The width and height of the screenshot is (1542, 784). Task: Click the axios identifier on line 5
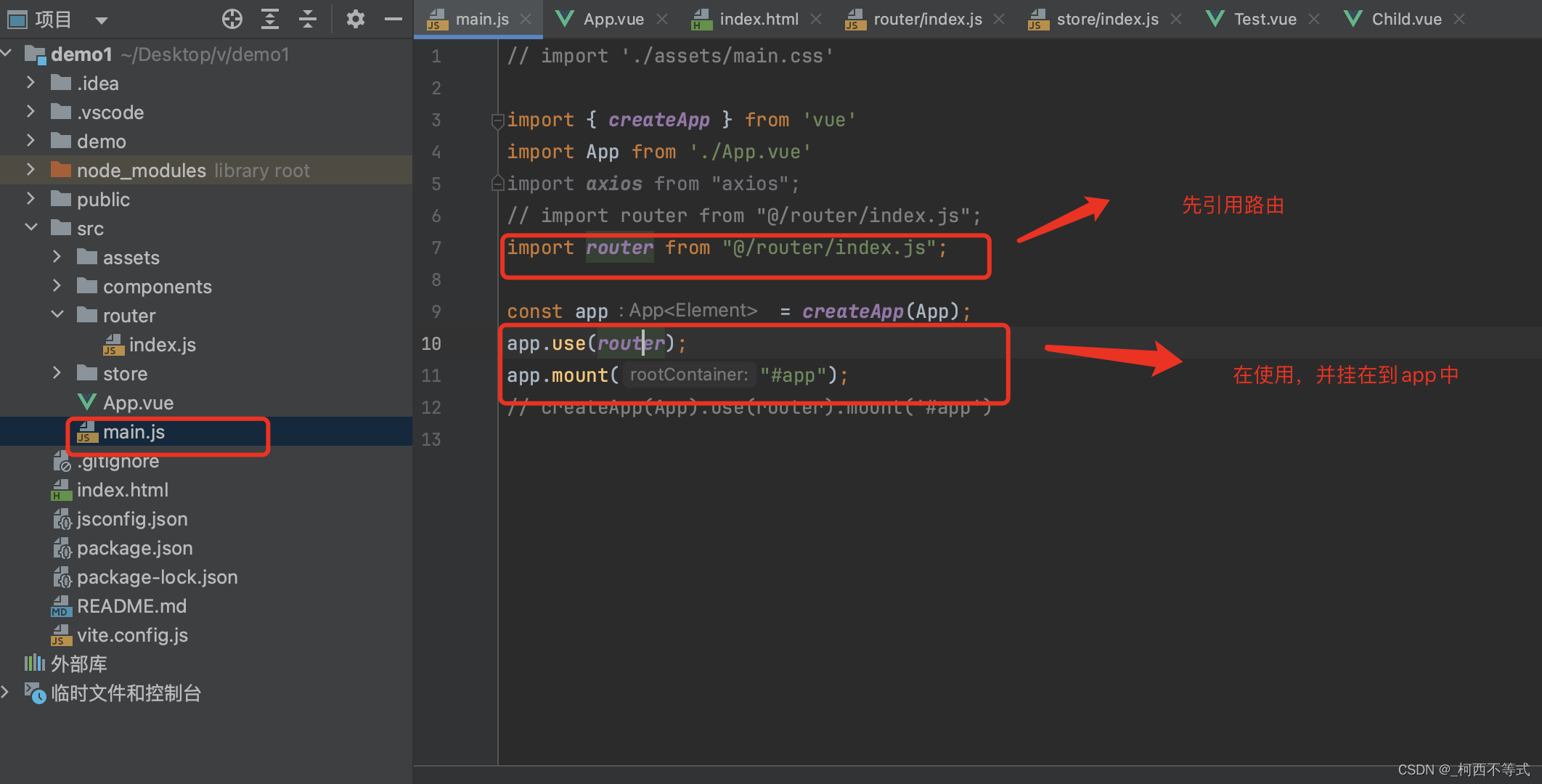(x=613, y=184)
